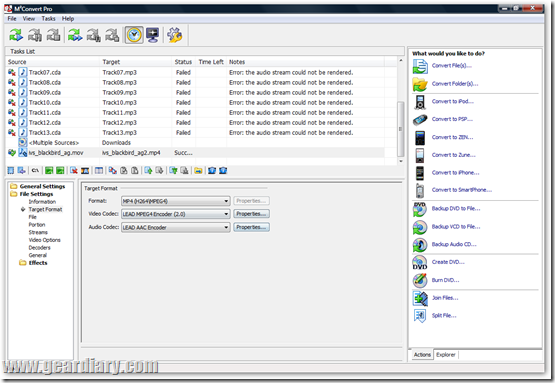Start the selected task with the single green play icon

pyautogui.click(x=16, y=35)
